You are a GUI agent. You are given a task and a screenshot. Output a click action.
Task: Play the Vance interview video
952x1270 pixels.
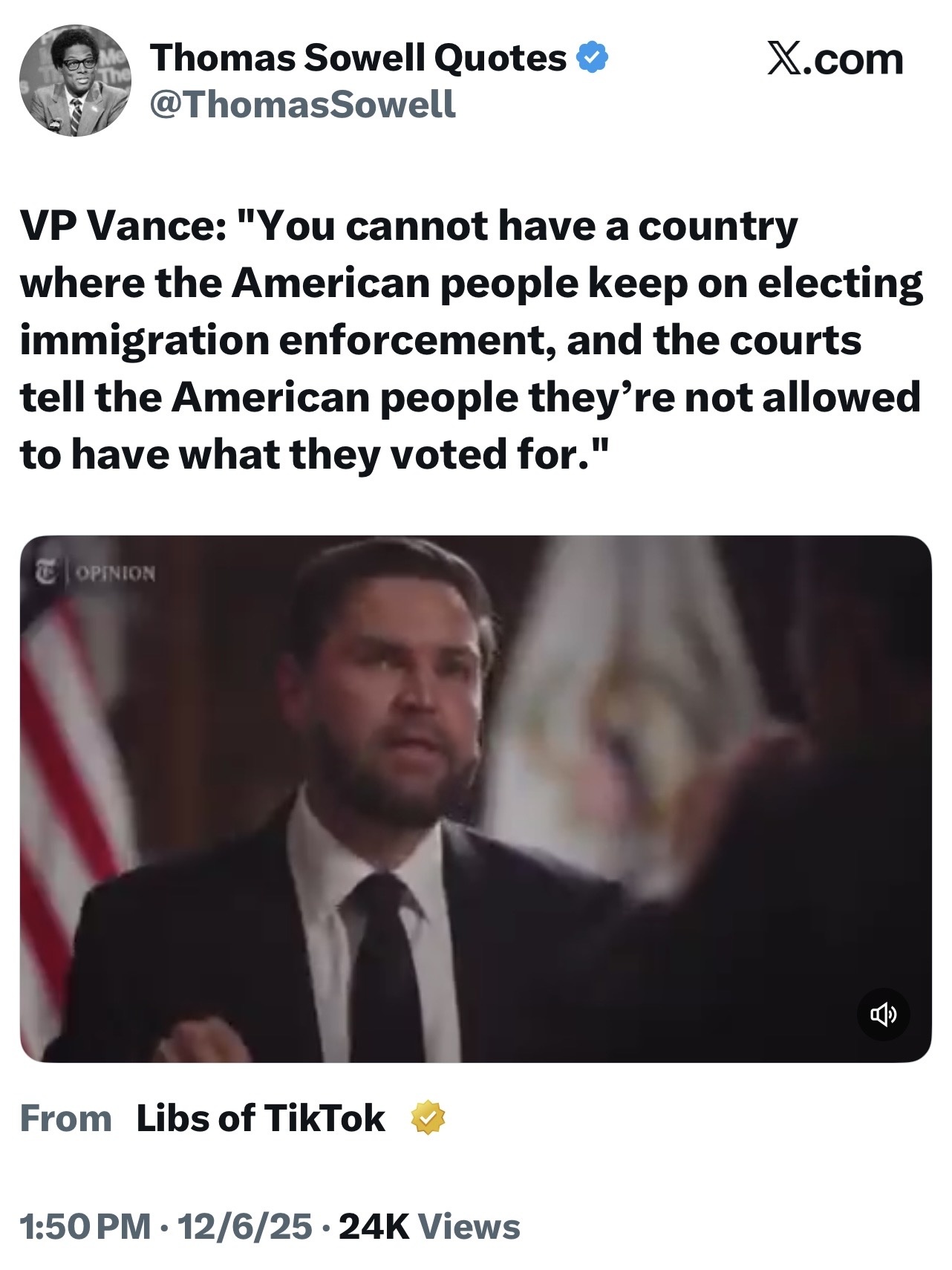(x=475, y=798)
